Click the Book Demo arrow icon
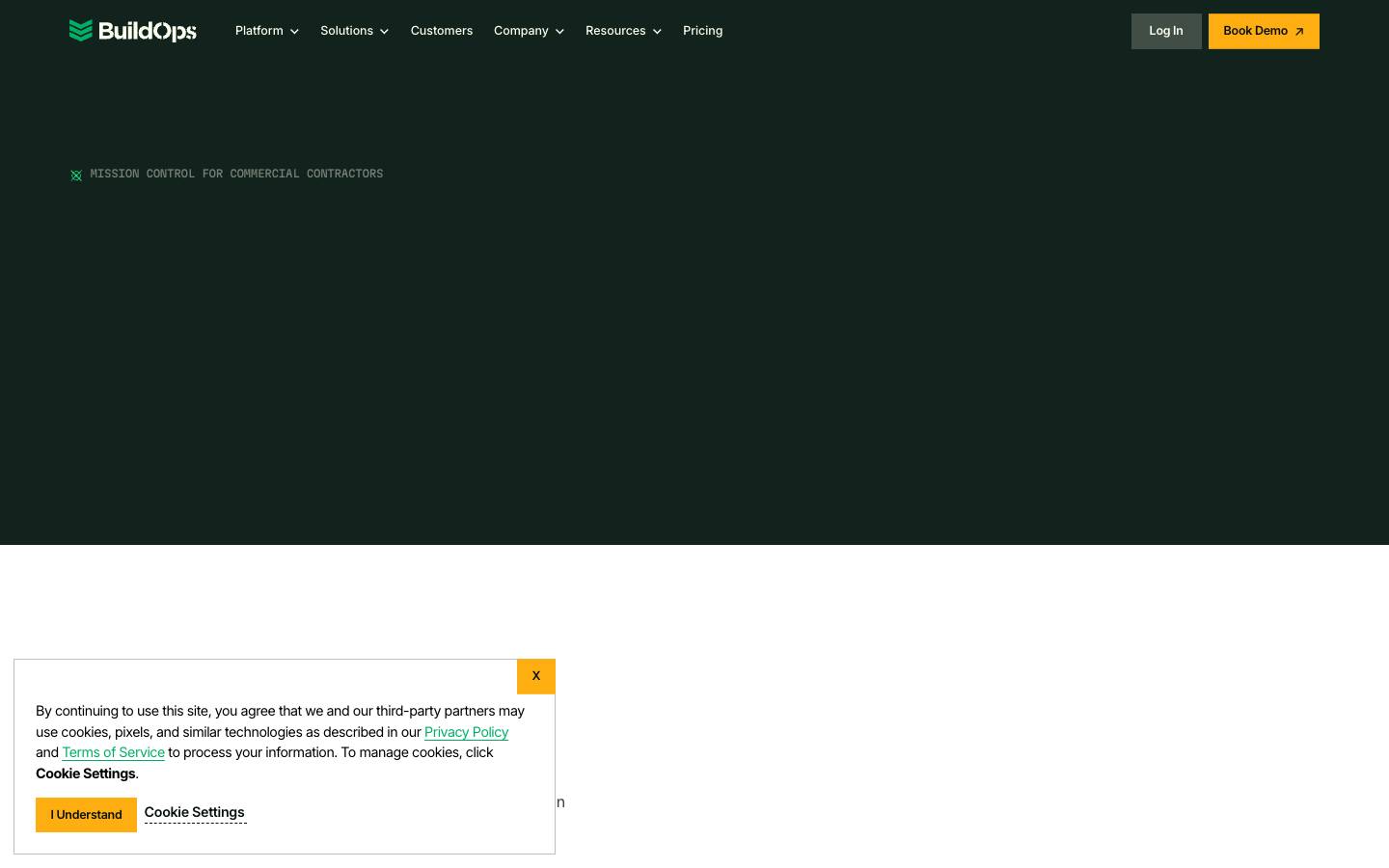1389x868 pixels. tap(1299, 32)
